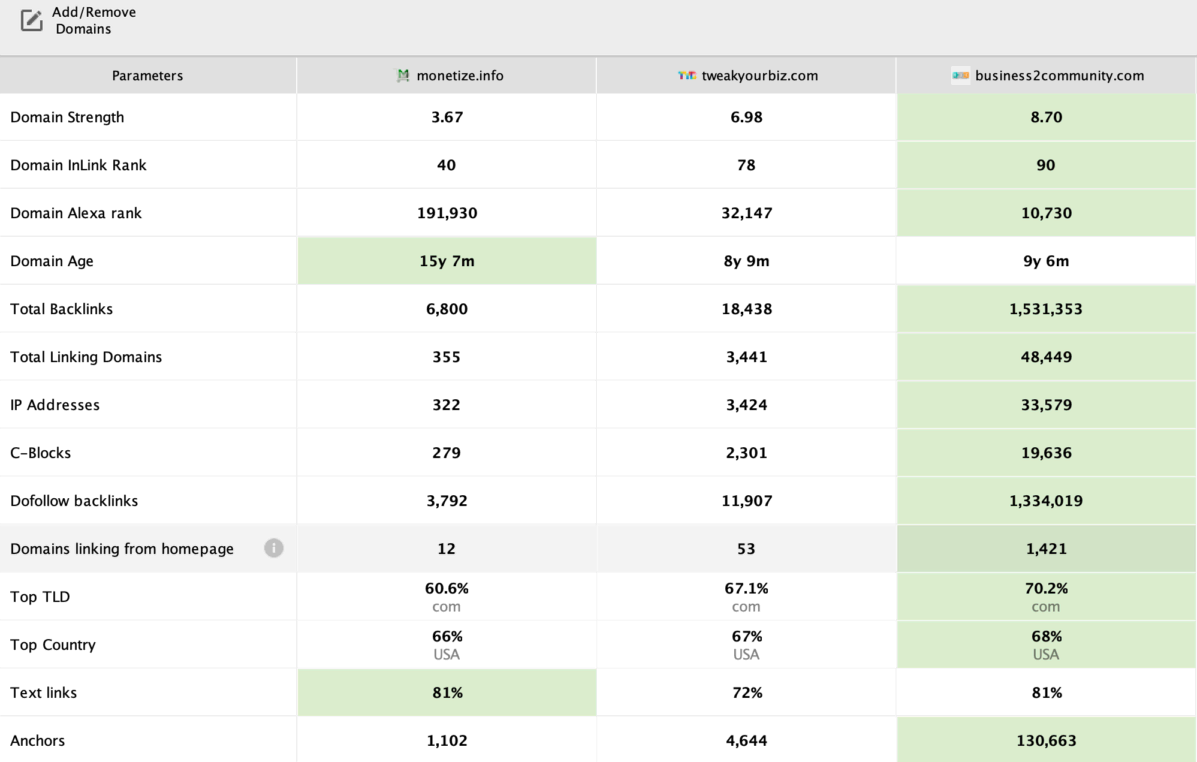Select Alexa rank value 32,147
Viewport: 1197px width, 762px height.
[x=747, y=214]
